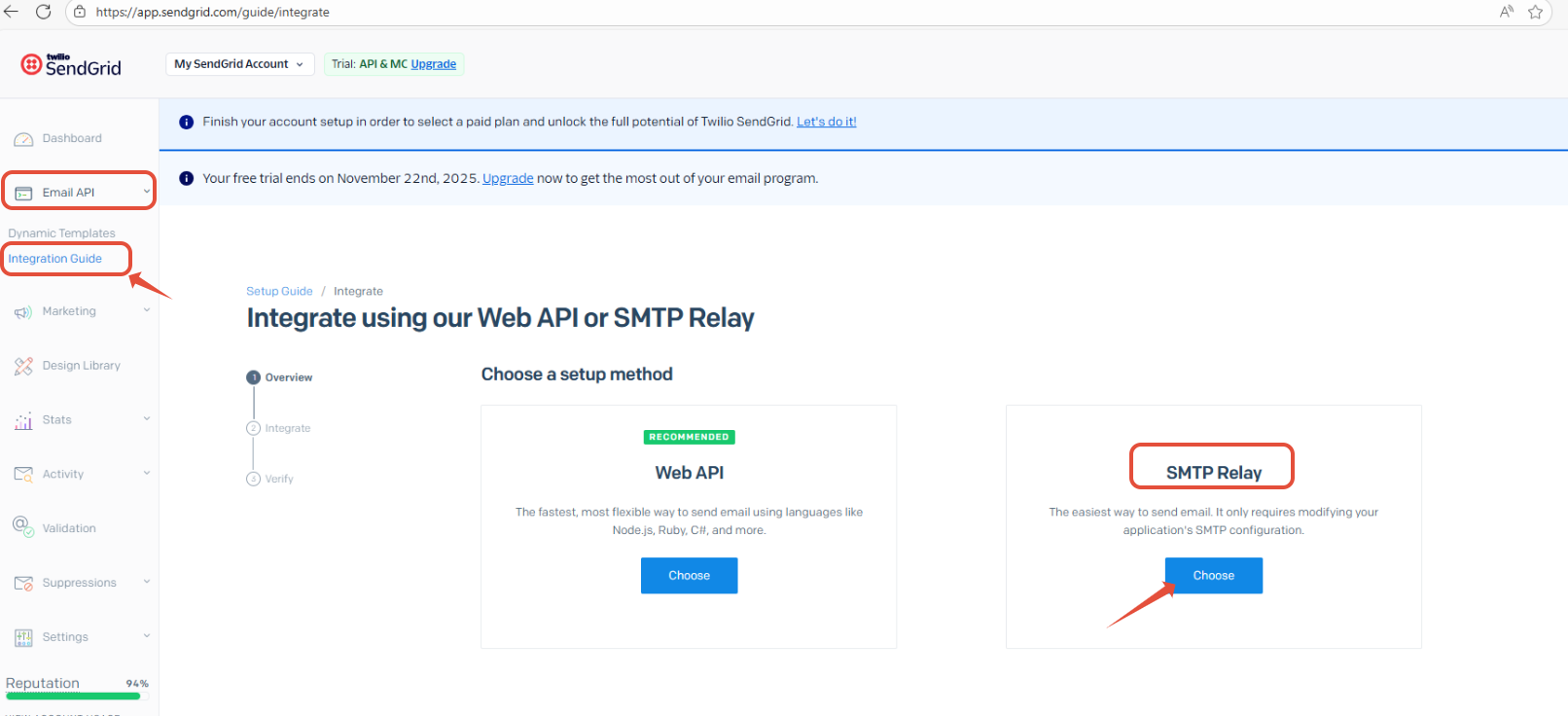Click the Web API description text
The width and height of the screenshot is (1568, 716).
(689, 520)
